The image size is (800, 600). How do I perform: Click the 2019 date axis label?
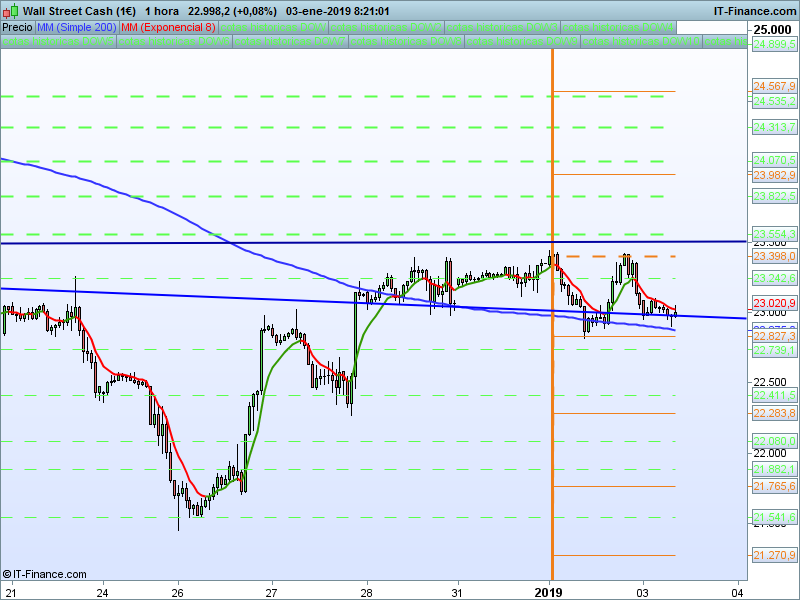(x=548, y=592)
